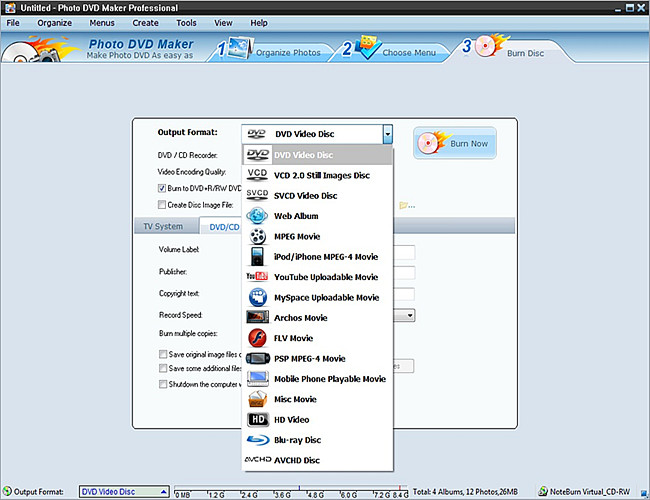650x500 pixels.
Task: Pick the SVCD logo icon in list
Action: [257, 195]
